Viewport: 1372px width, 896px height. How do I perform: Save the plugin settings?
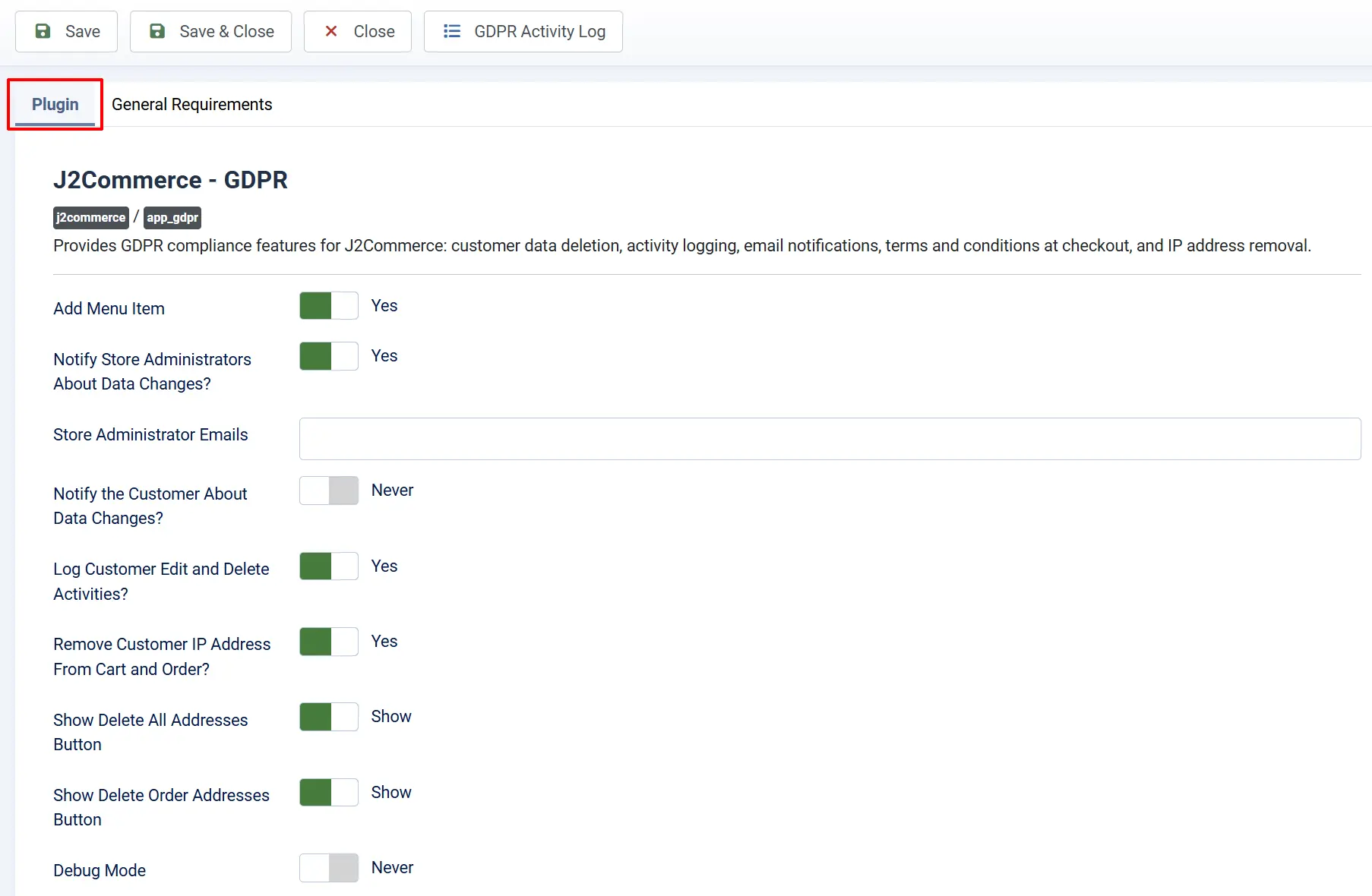click(x=66, y=31)
